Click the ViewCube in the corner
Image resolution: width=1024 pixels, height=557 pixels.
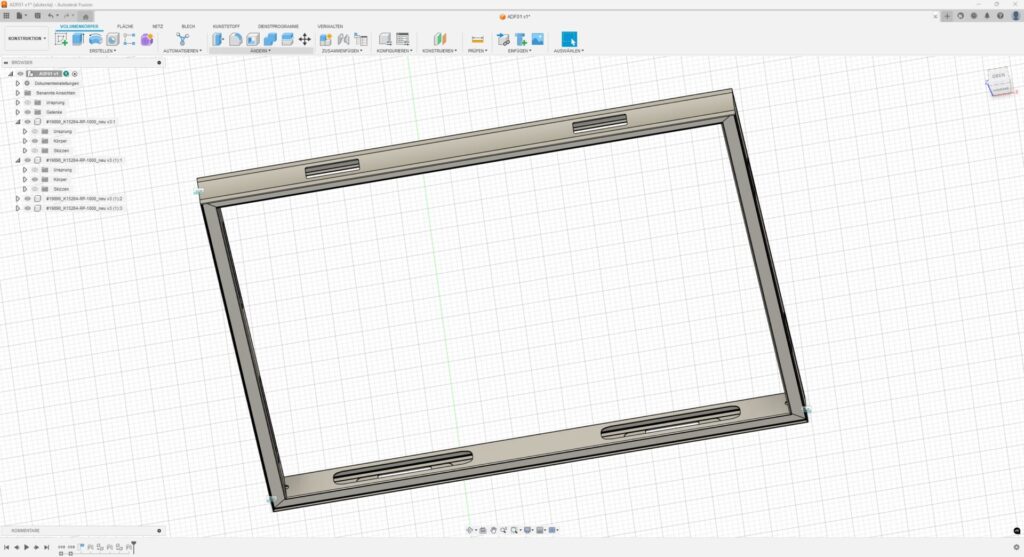tap(997, 84)
